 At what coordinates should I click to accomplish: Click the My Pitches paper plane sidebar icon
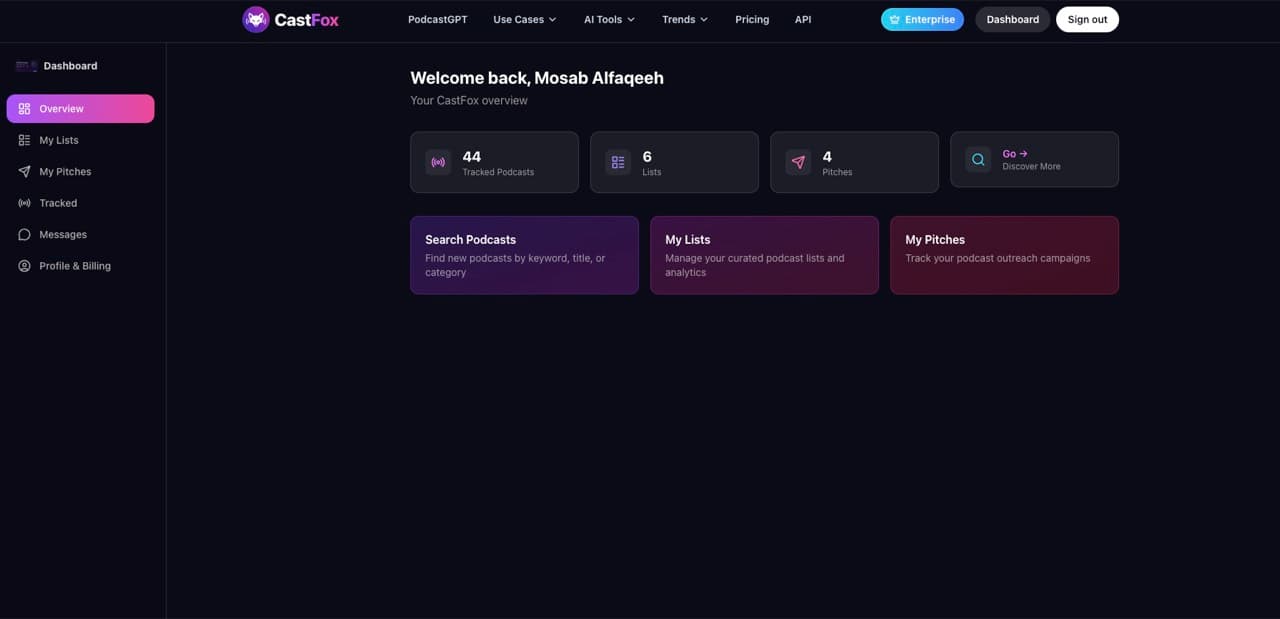coord(25,172)
